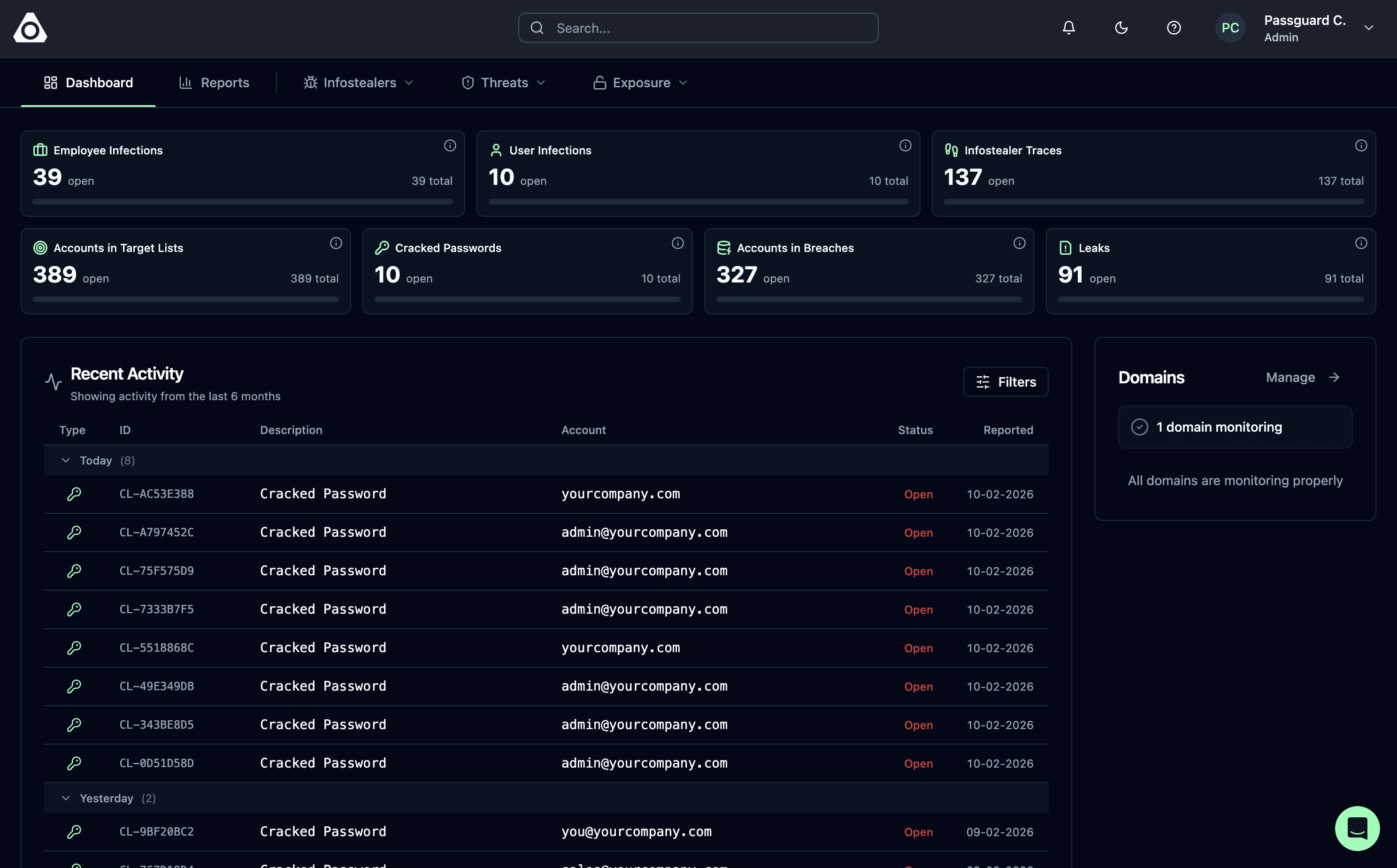The height and width of the screenshot is (868, 1397).
Task: Open the help question mark icon
Action: point(1174,28)
